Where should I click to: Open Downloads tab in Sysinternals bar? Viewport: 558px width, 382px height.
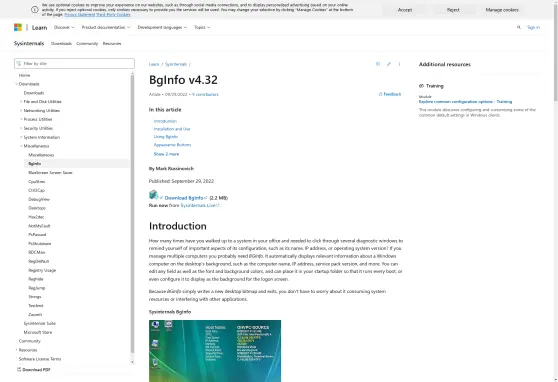tap(61, 43)
